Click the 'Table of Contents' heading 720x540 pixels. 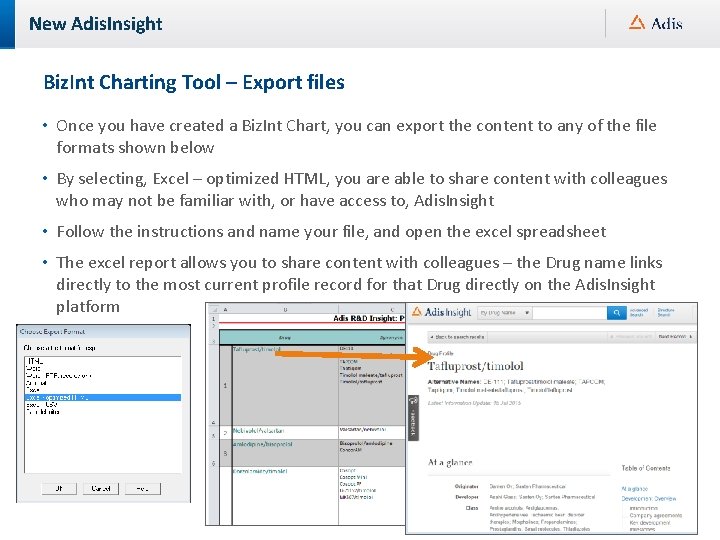646,468
